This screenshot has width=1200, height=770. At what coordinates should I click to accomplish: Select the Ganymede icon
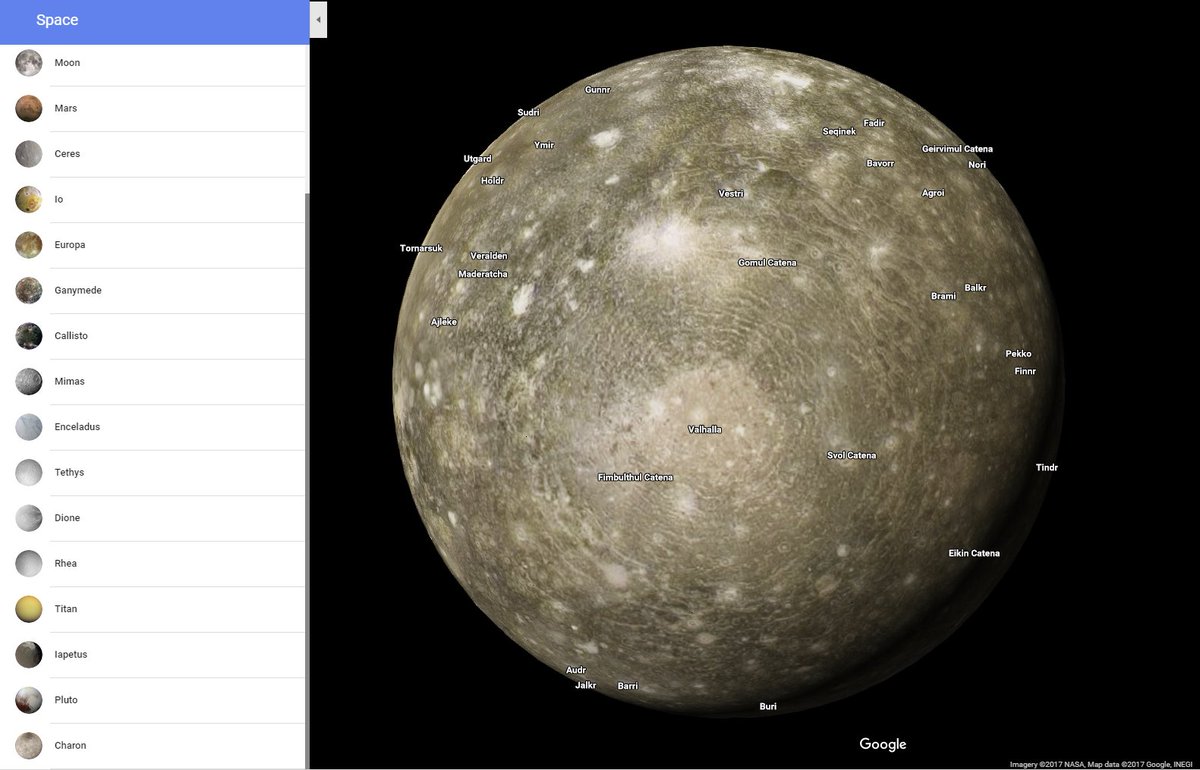[x=28, y=290]
